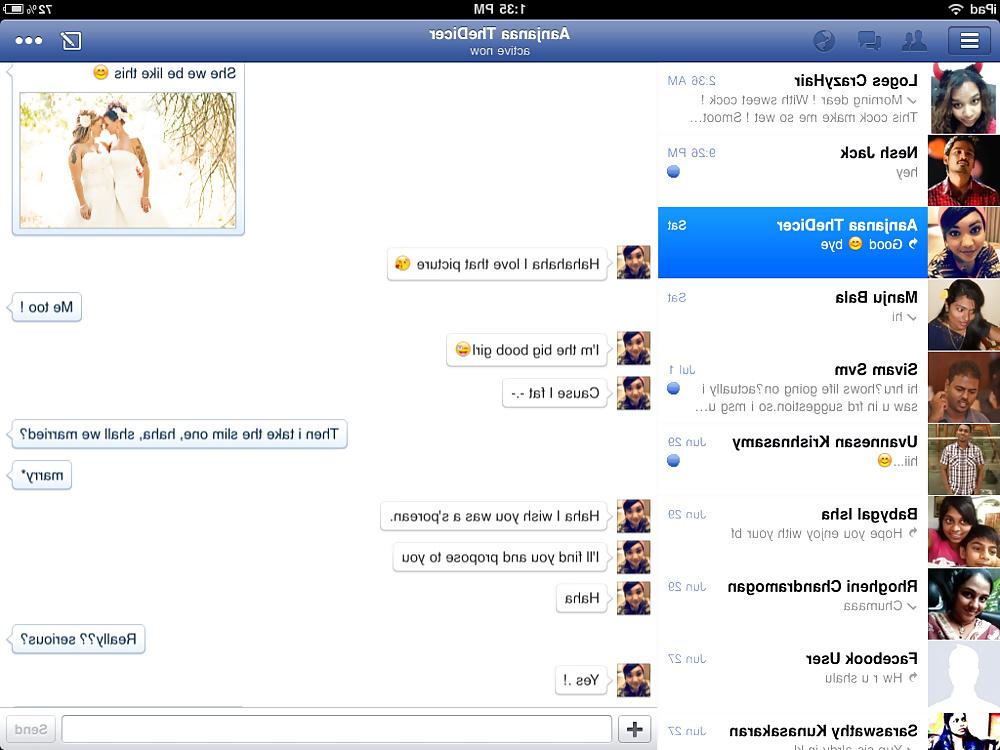This screenshot has width=1000, height=750.
Task: Tap Rhogheni Chandramogan profile picture
Action: pyautogui.click(x=964, y=604)
